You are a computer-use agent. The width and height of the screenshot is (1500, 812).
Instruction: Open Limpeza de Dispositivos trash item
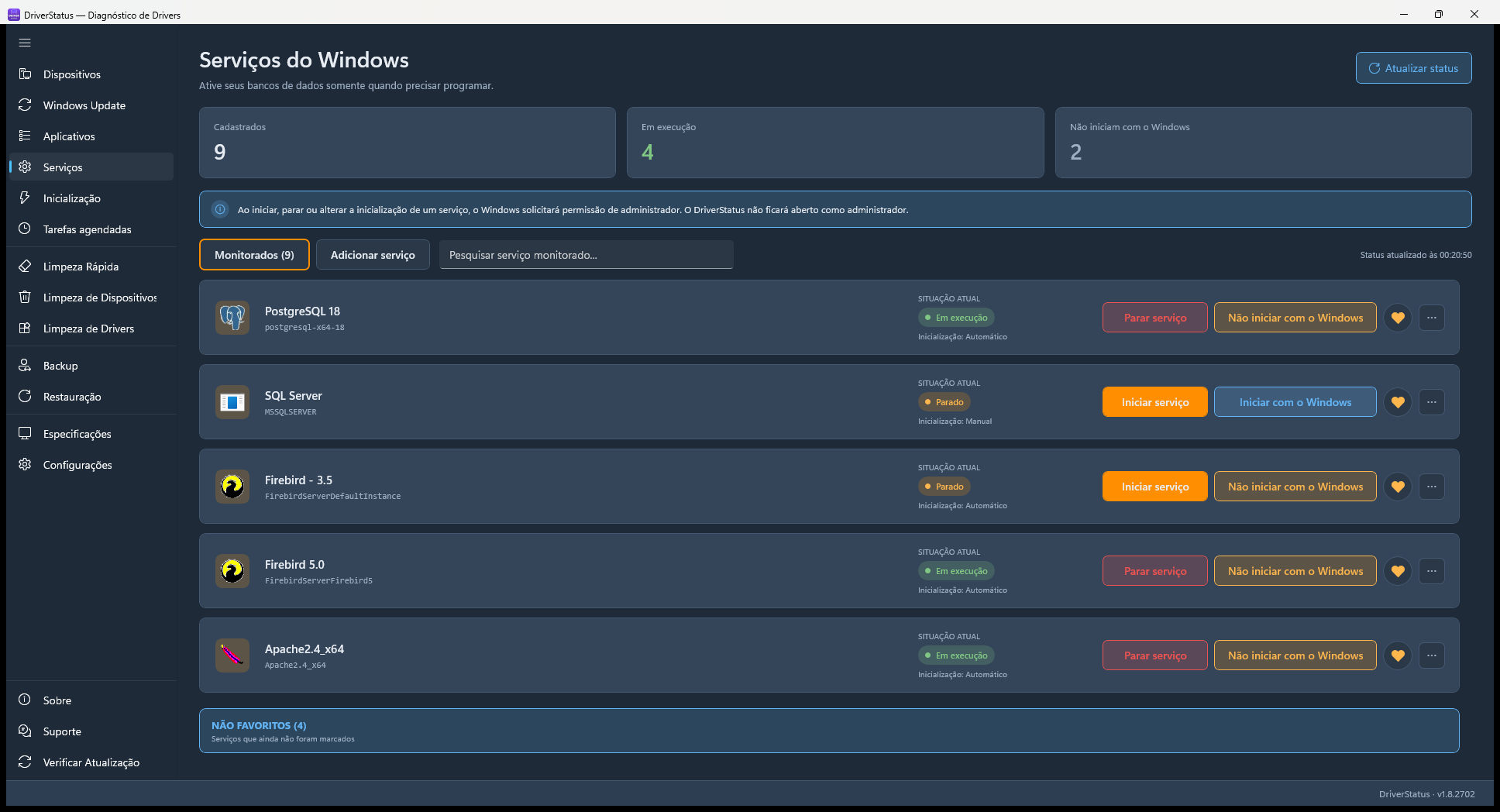(x=91, y=298)
